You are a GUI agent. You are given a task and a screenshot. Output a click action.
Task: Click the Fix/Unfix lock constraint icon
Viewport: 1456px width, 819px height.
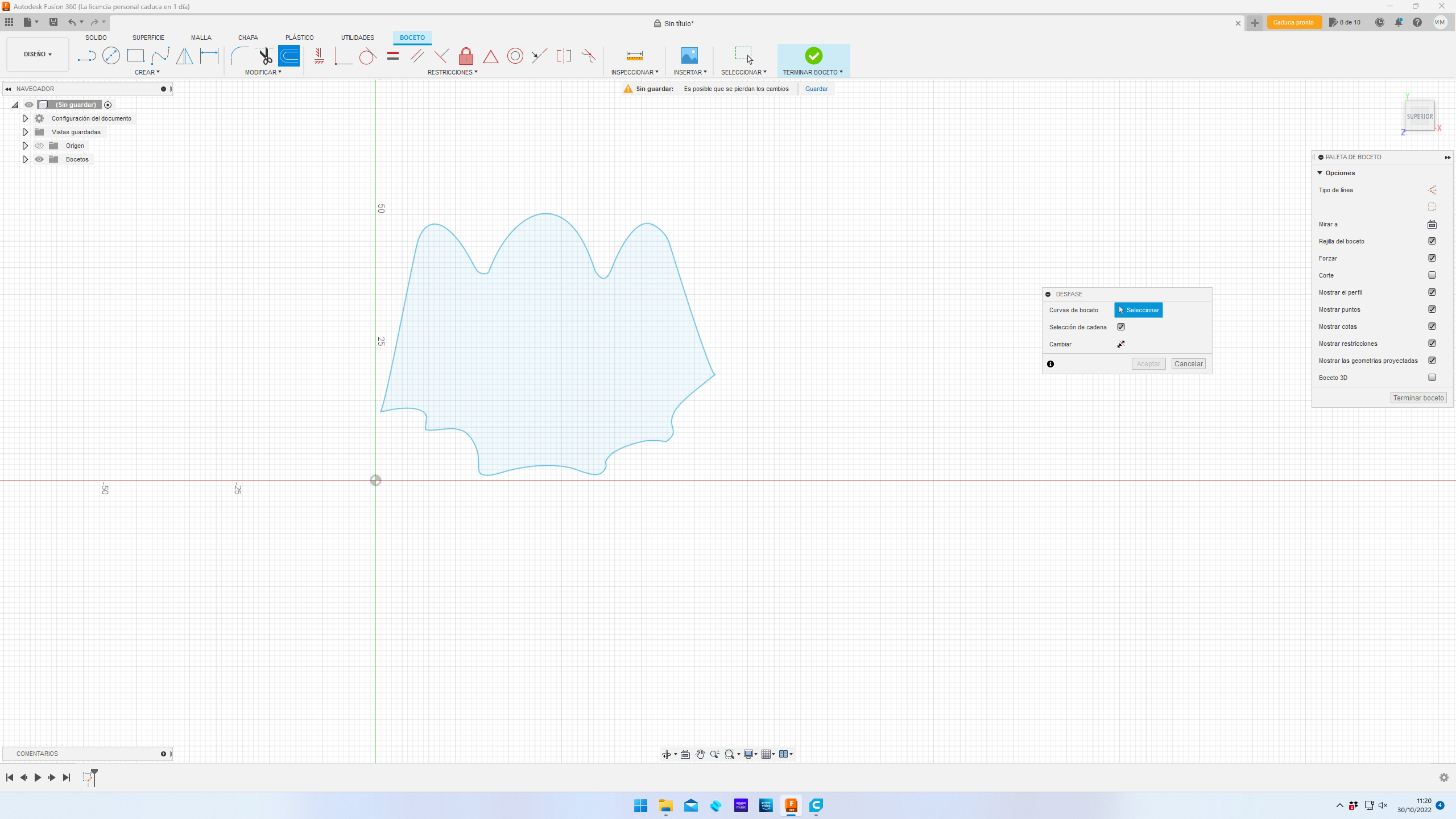(466, 56)
